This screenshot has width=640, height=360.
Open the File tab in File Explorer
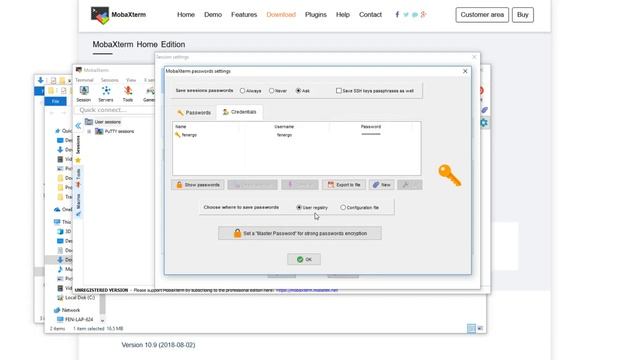(55, 101)
